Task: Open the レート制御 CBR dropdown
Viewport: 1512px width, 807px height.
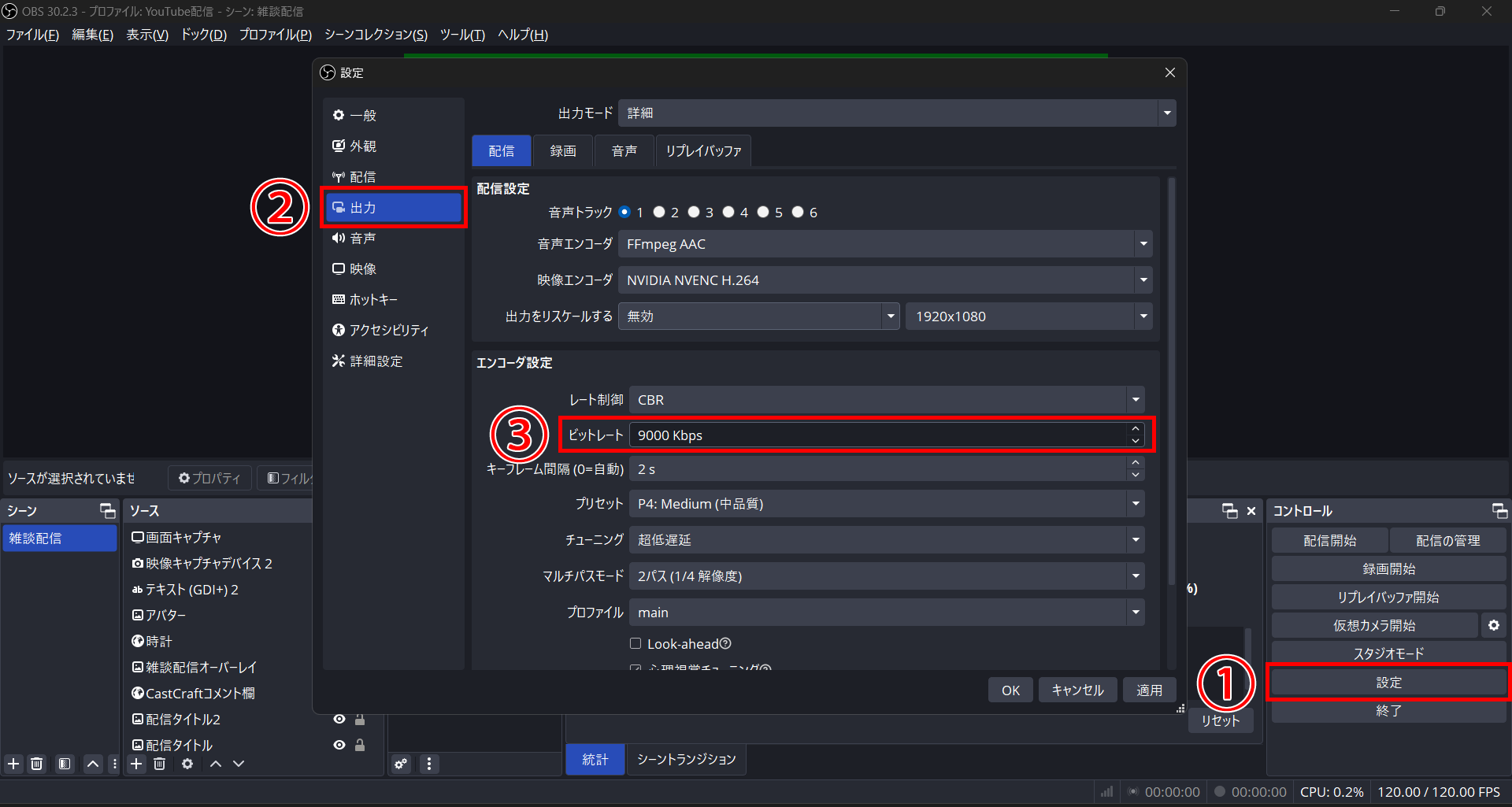Action: pyautogui.click(x=887, y=400)
